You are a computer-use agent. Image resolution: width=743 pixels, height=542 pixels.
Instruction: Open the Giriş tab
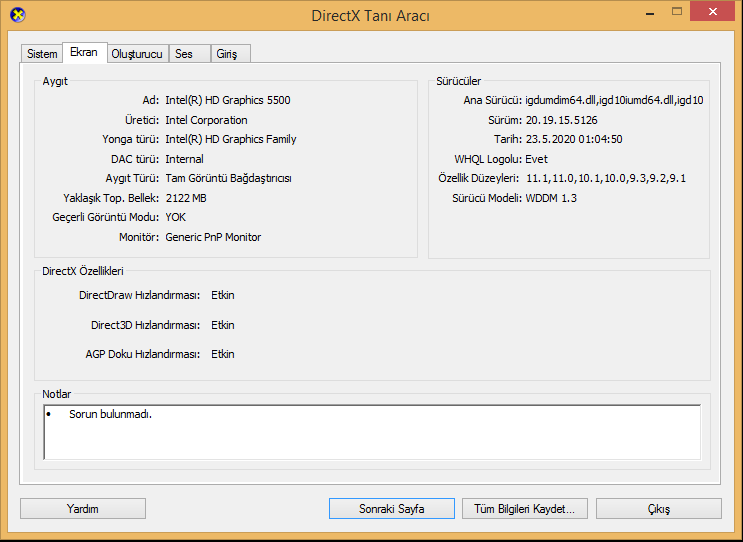point(231,54)
